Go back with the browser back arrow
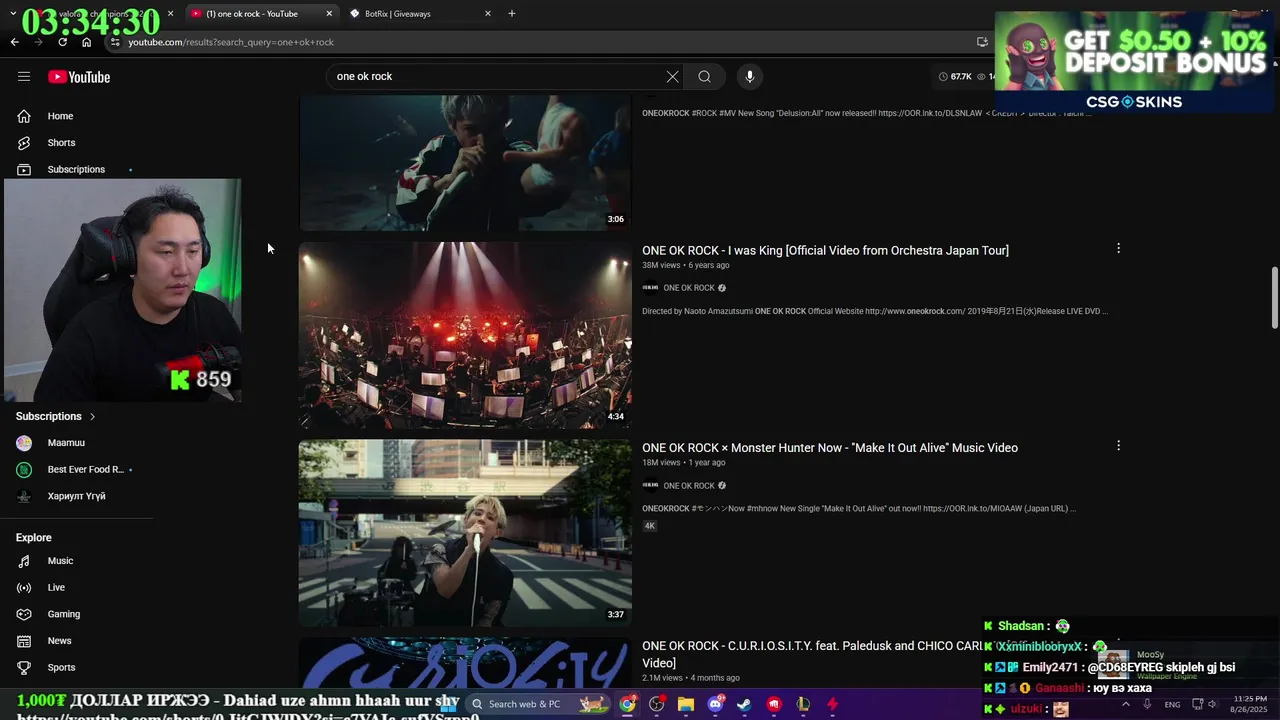1280x720 pixels. [14, 42]
